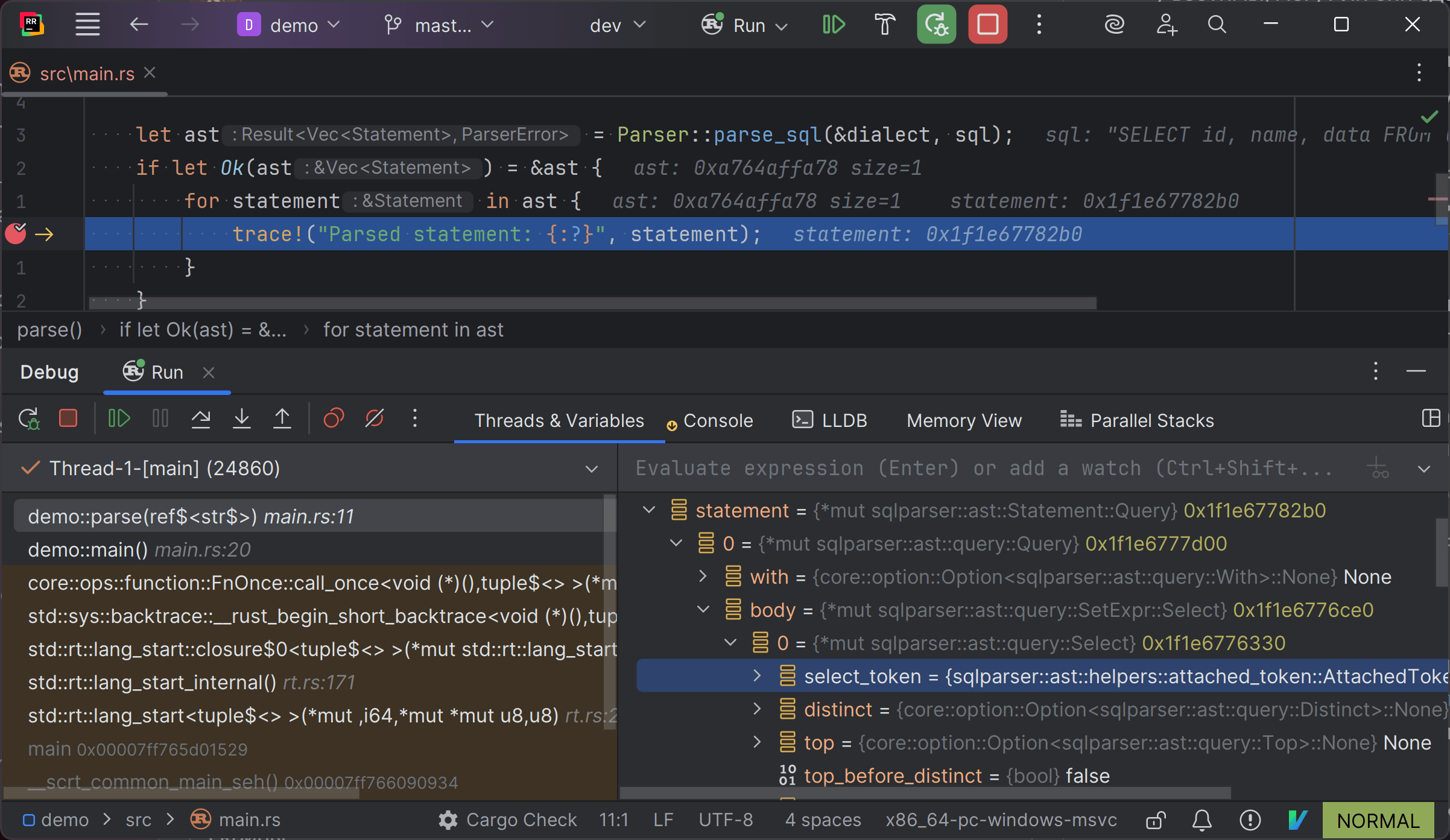Click the Build hammer icon
The height and width of the screenshot is (840, 1450).
click(x=885, y=25)
